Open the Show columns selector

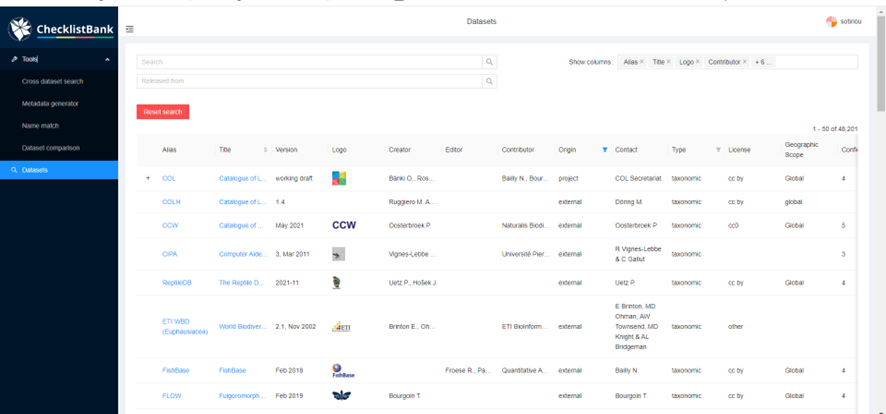pos(737,62)
